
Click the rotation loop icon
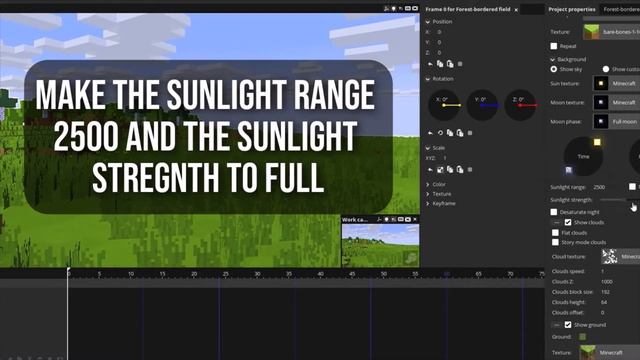440,133
